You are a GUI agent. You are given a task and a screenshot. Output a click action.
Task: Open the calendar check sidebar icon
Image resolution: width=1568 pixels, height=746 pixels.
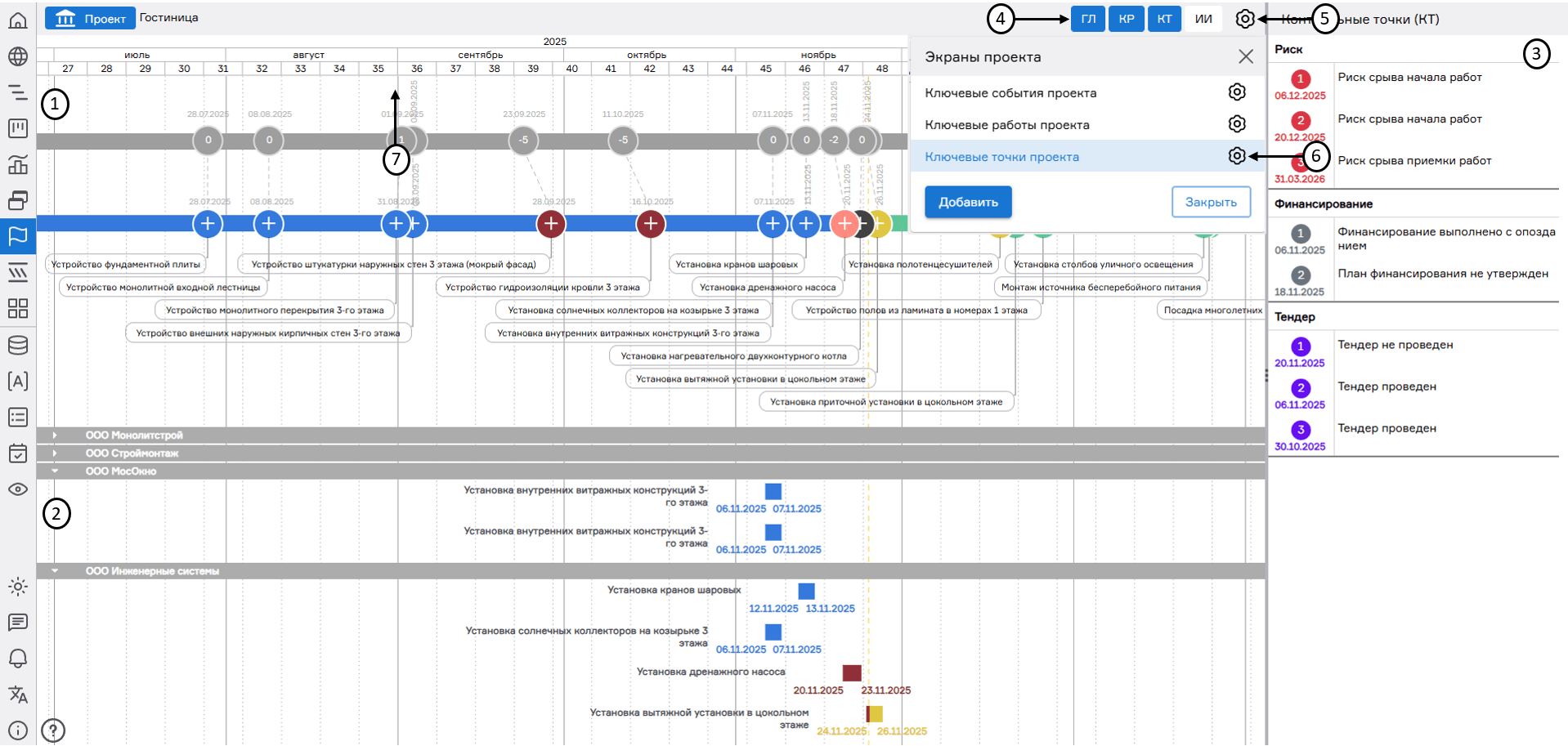click(x=18, y=453)
